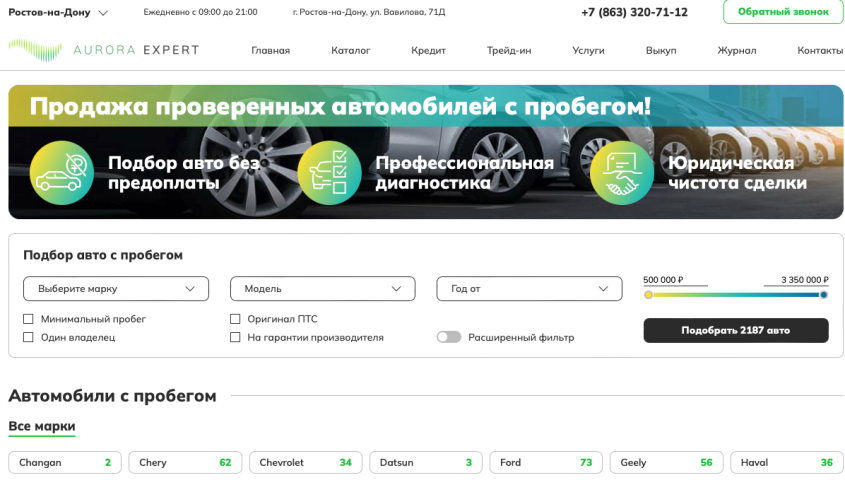The width and height of the screenshot is (845, 480).
Task: Click the working hours text Ежедневно с 09:00 до 21:00
Action: tap(200, 12)
